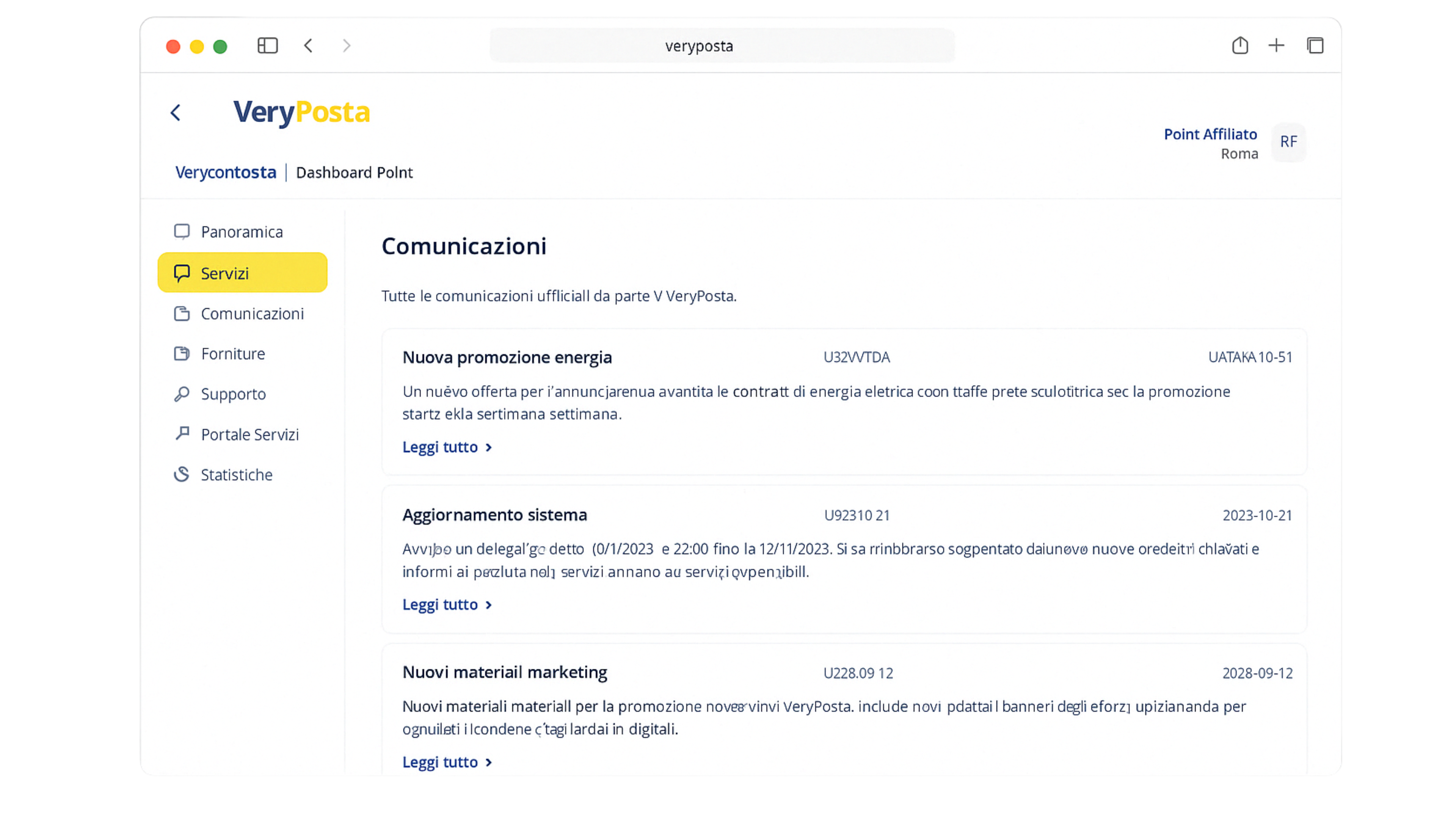Go forward using browser forward arrow

[347, 45]
